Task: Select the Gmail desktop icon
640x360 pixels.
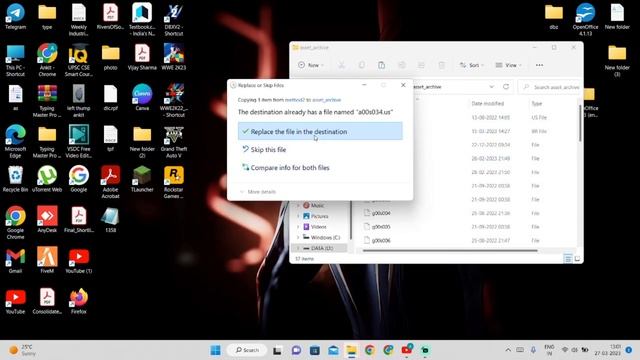Action: click(x=16, y=260)
